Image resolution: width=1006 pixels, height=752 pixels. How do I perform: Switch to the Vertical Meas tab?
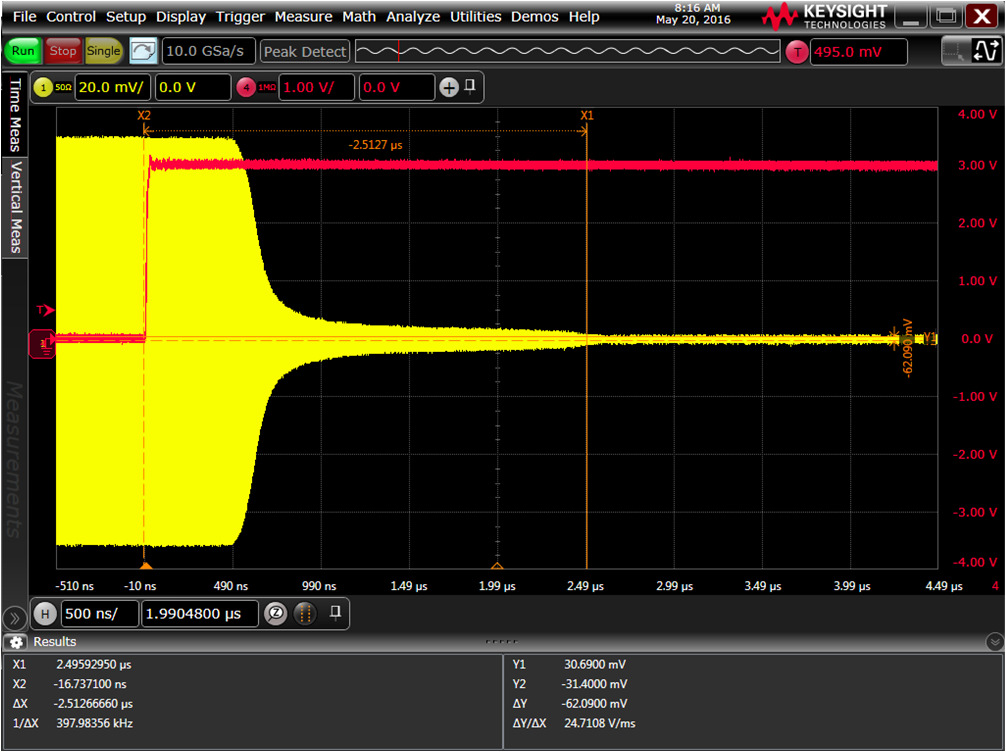[x=14, y=207]
